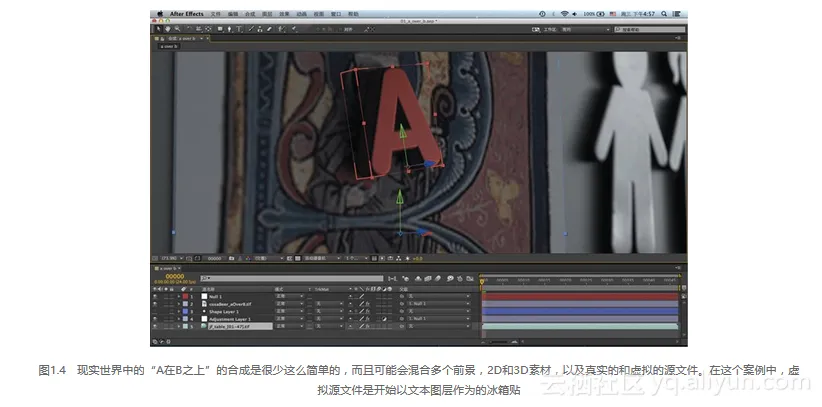Open the After Effects application menu

(x=187, y=14)
